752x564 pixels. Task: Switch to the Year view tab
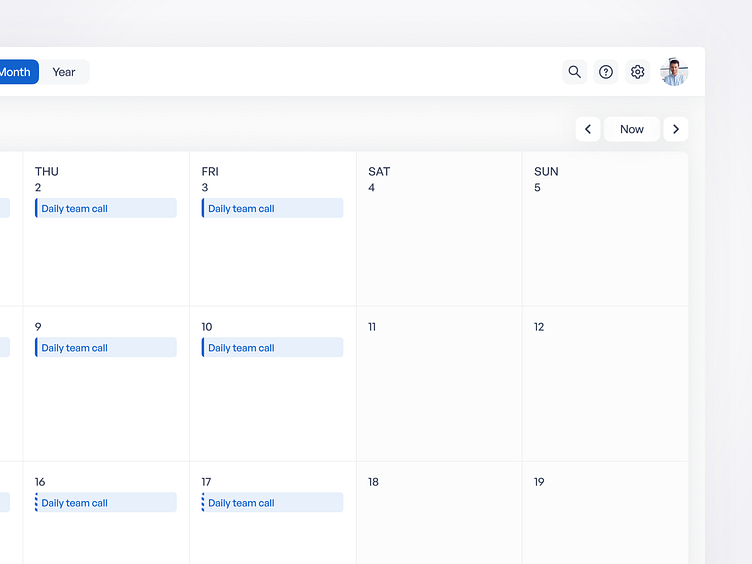point(64,72)
